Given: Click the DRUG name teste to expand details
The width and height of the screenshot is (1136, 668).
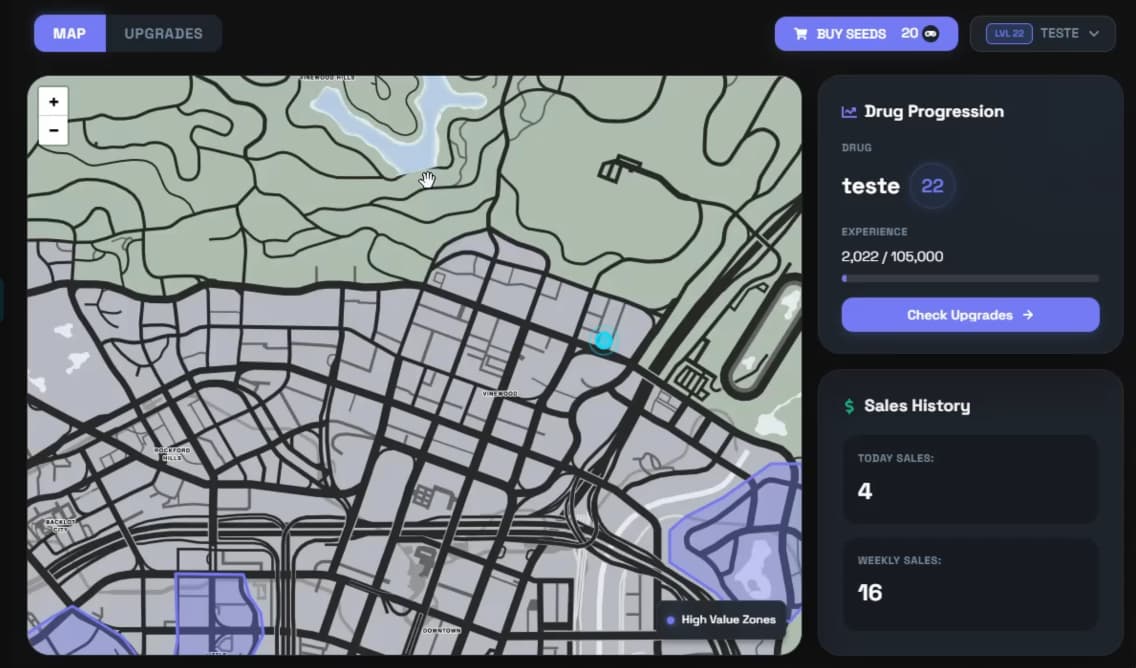Looking at the screenshot, I should pyautogui.click(x=870, y=186).
